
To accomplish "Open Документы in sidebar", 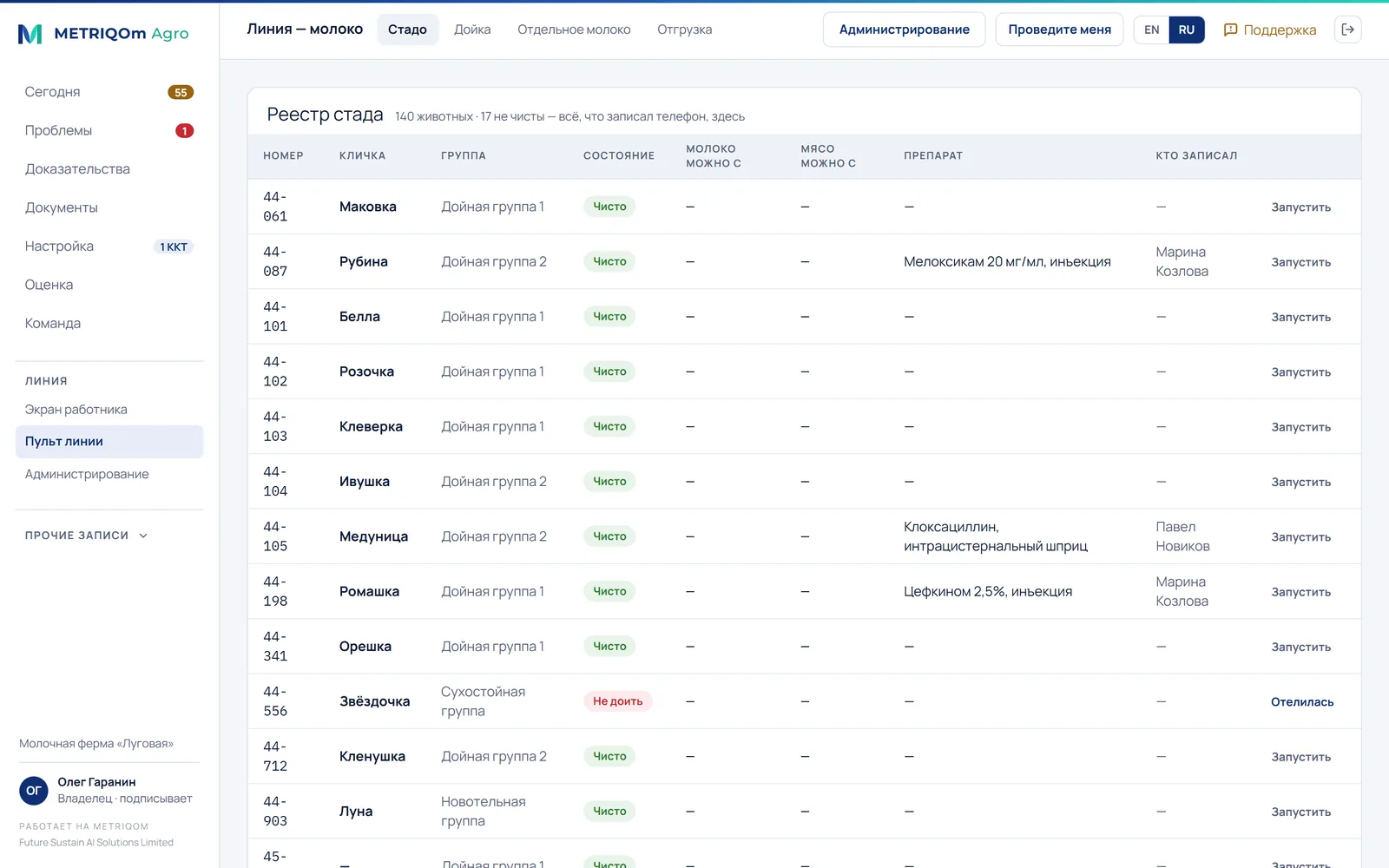I will [109, 207].
